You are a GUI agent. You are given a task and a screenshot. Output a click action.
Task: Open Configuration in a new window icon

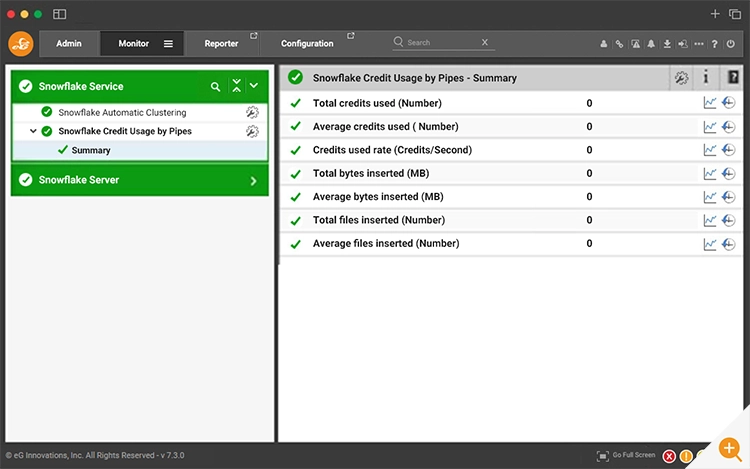coord(351,36)
